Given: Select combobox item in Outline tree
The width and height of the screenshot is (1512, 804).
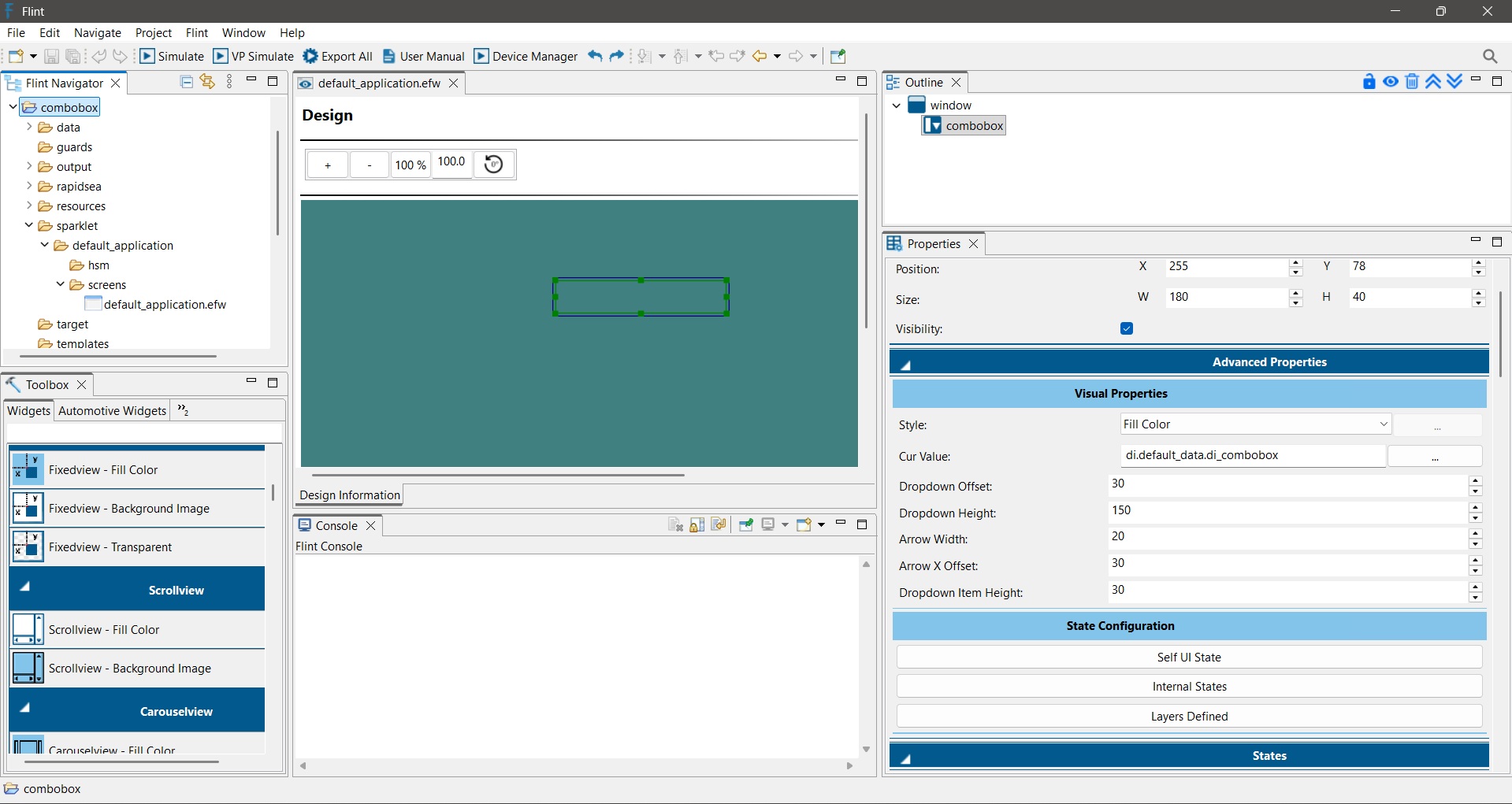Looking at the screenshot, I should (x=964, y=126).
